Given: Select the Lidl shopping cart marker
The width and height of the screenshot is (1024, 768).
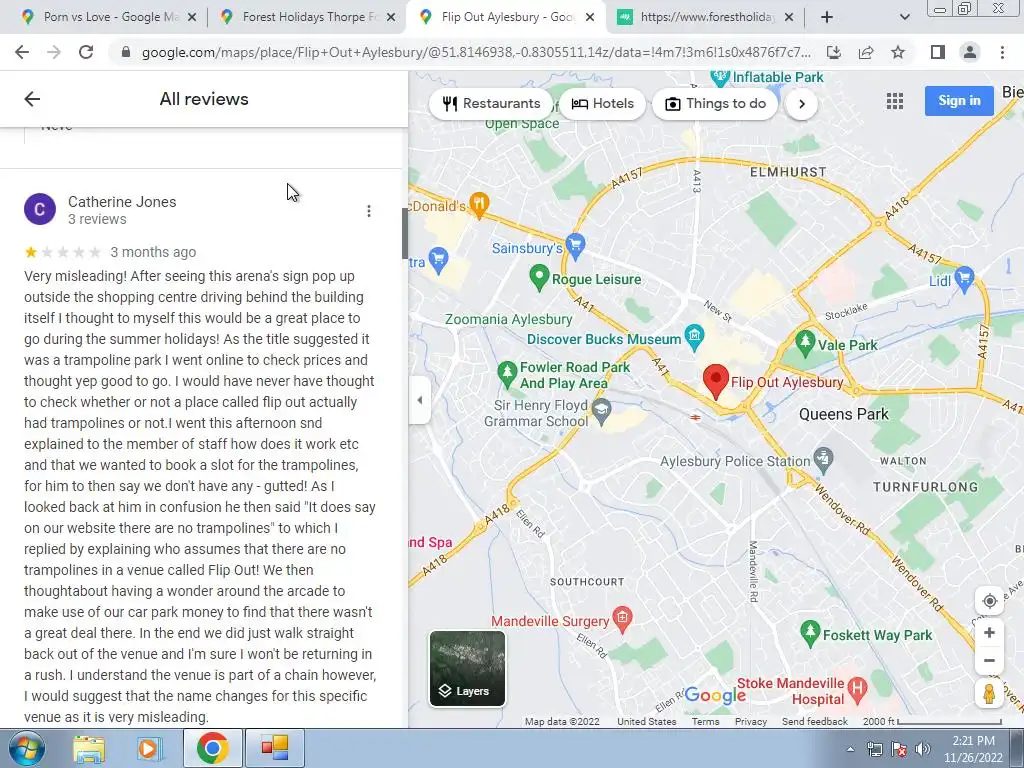Looking at the screenshot, I should (x=964, y=278).
